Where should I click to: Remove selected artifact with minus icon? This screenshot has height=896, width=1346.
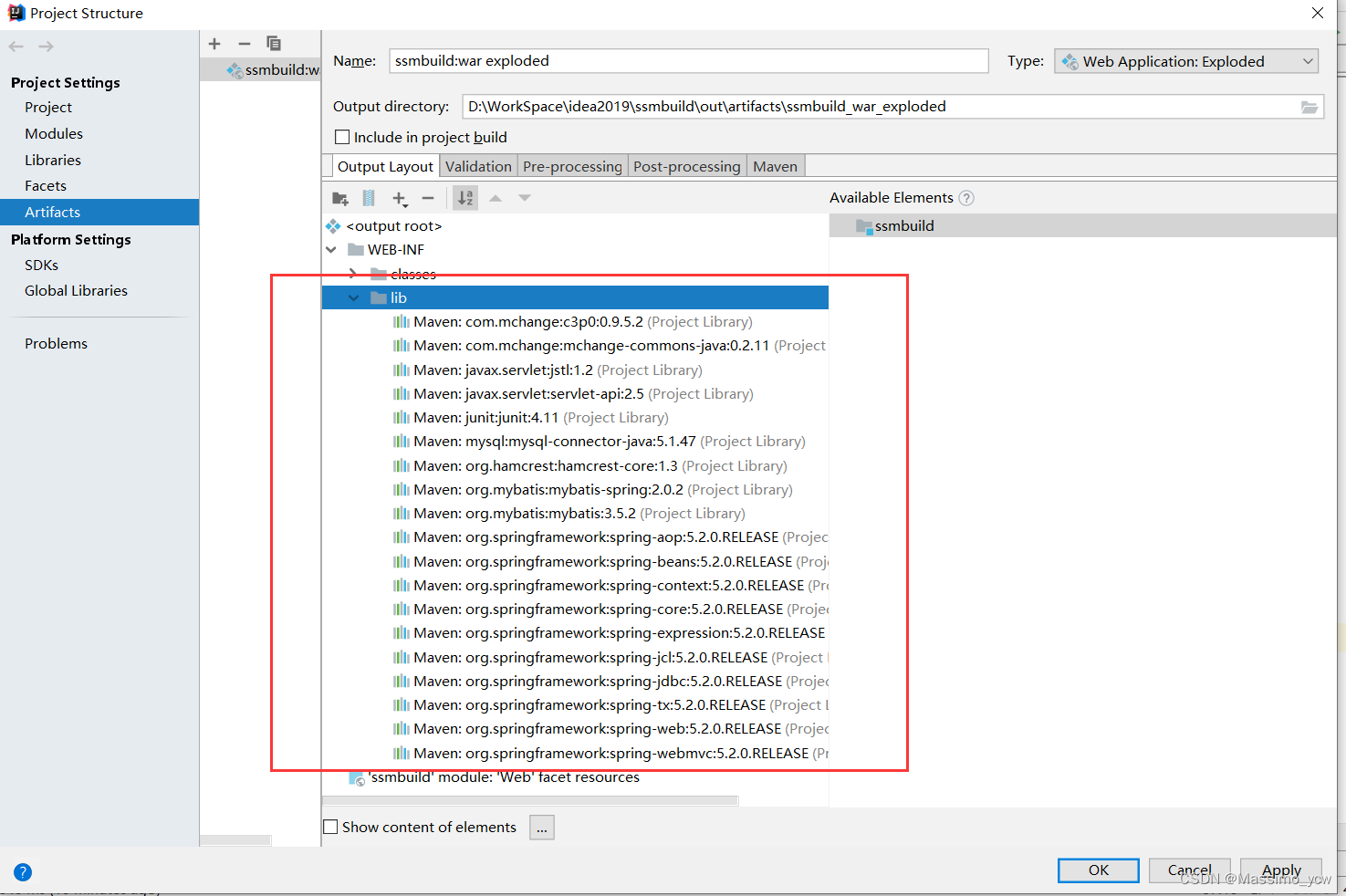tap(244, 44)
